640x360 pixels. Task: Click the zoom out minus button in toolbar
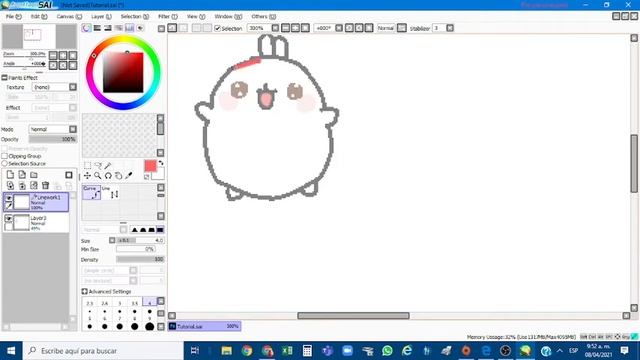[x=285, y=28]
